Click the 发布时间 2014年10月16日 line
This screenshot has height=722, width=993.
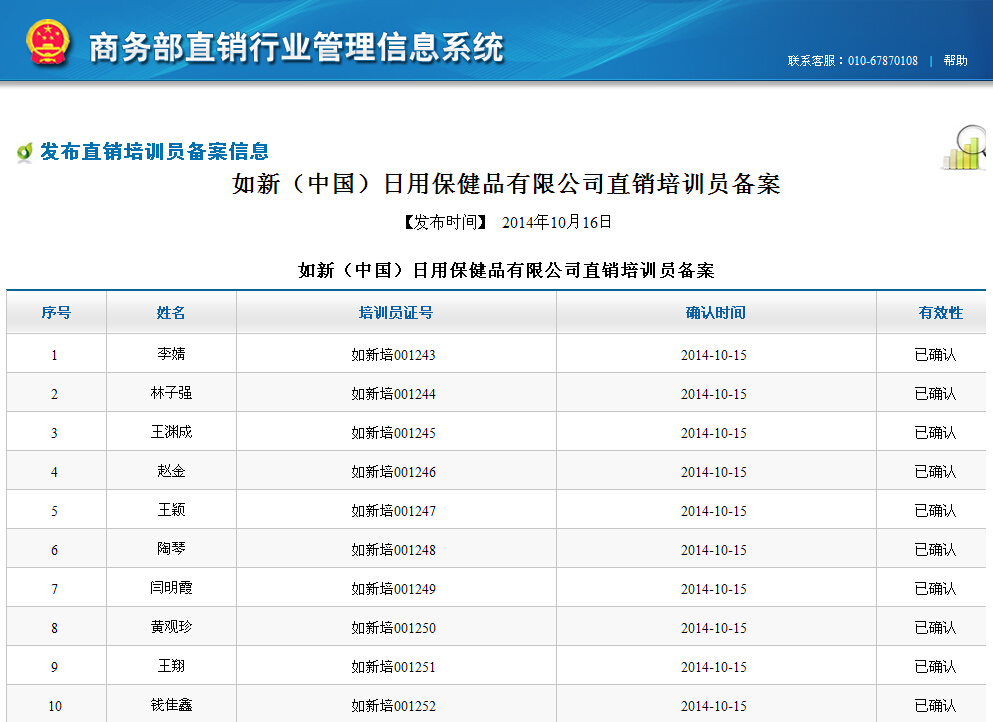coord(508,222)
